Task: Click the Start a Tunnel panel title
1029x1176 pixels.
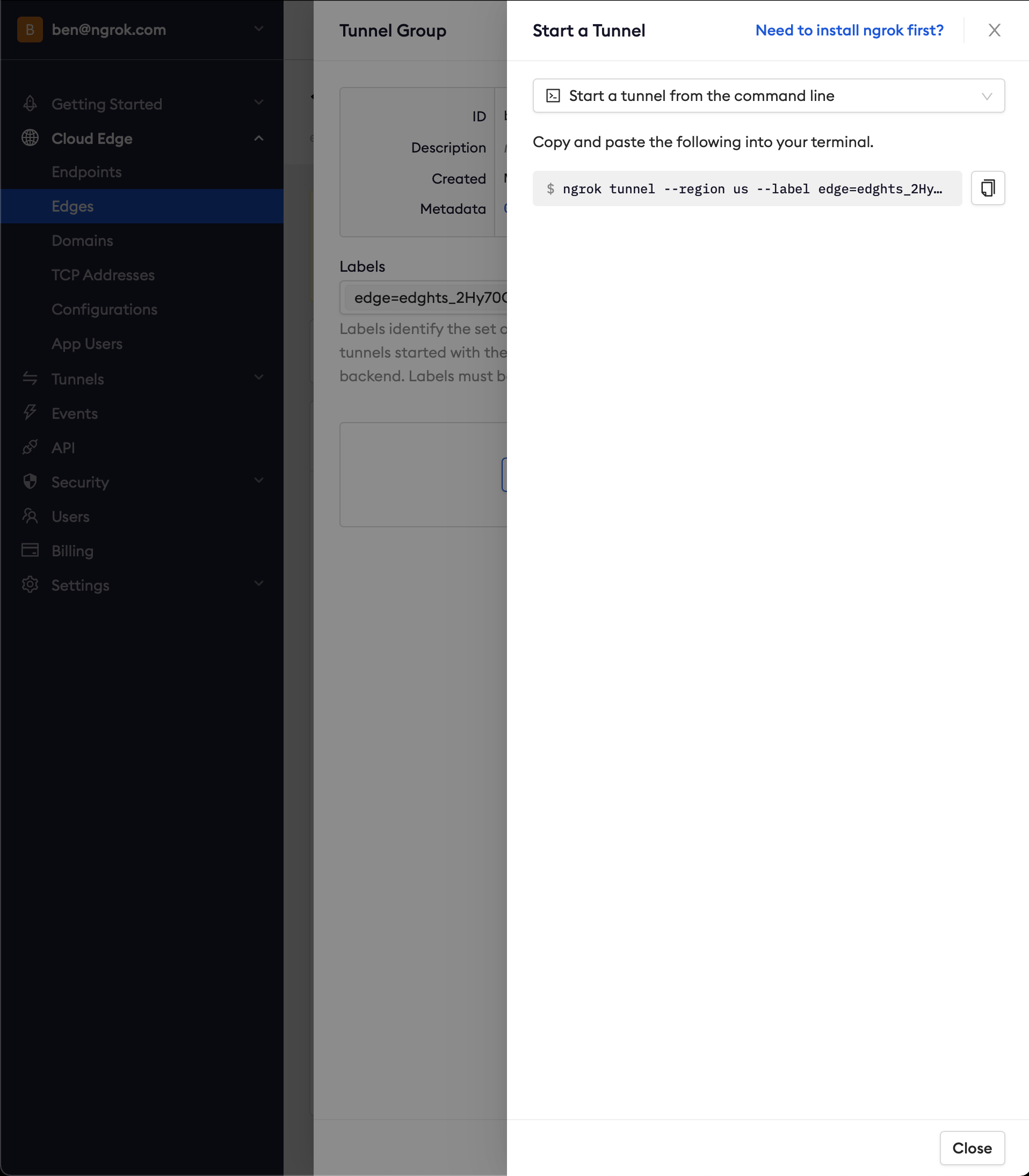Action: 589,31
